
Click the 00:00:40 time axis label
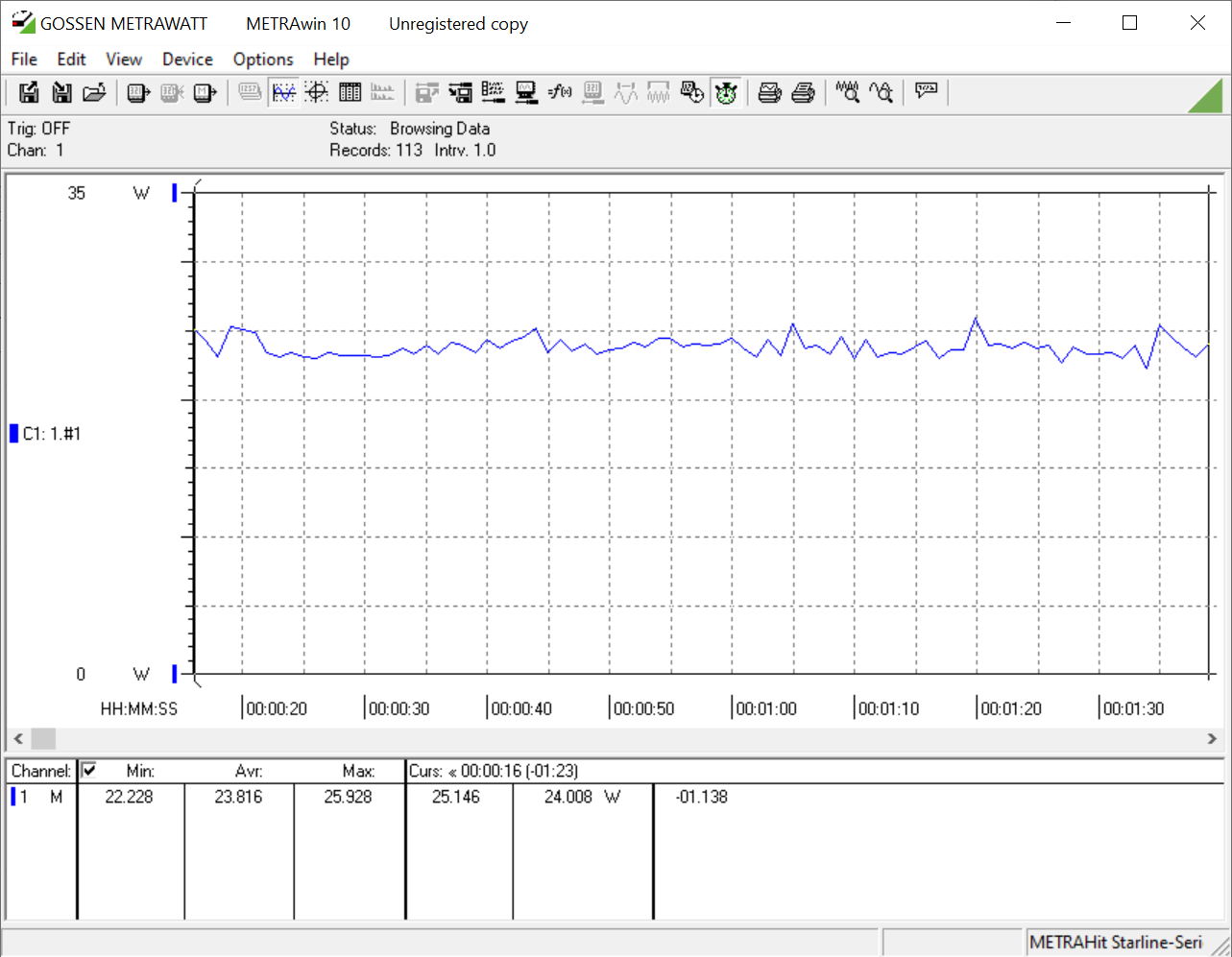[521, 709]
